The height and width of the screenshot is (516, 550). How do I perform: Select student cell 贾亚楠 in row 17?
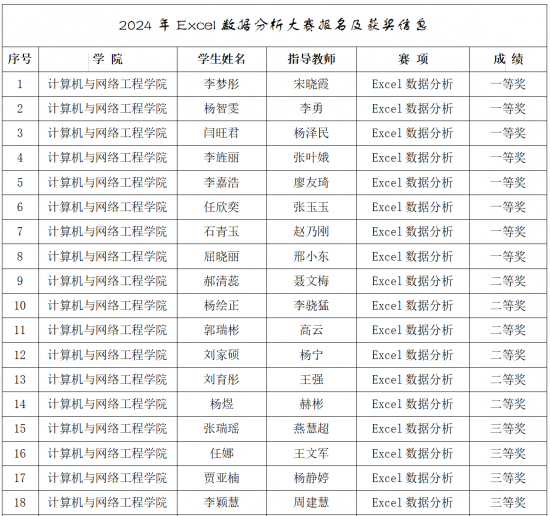222,478
